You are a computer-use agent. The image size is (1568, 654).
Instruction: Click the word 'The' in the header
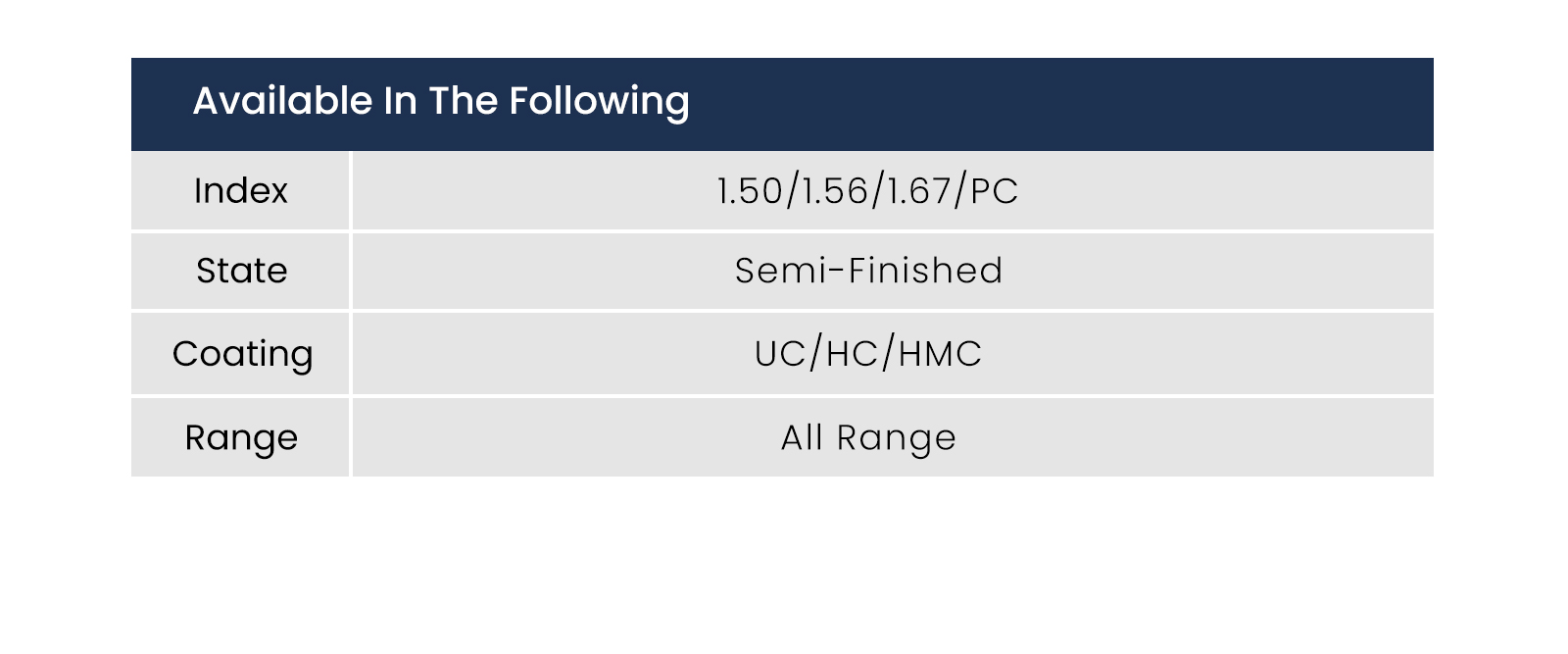click(x=464, y=101)
